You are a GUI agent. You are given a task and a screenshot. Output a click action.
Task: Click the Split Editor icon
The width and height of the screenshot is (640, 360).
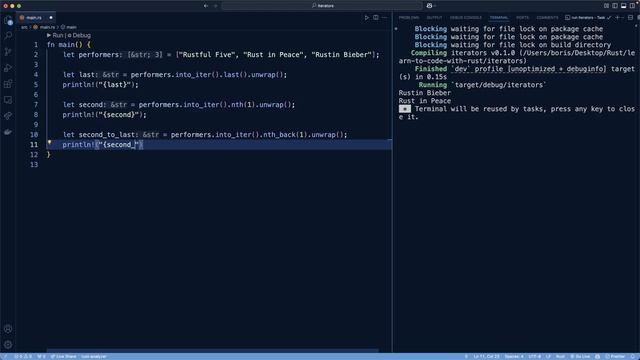click(376, 18)
